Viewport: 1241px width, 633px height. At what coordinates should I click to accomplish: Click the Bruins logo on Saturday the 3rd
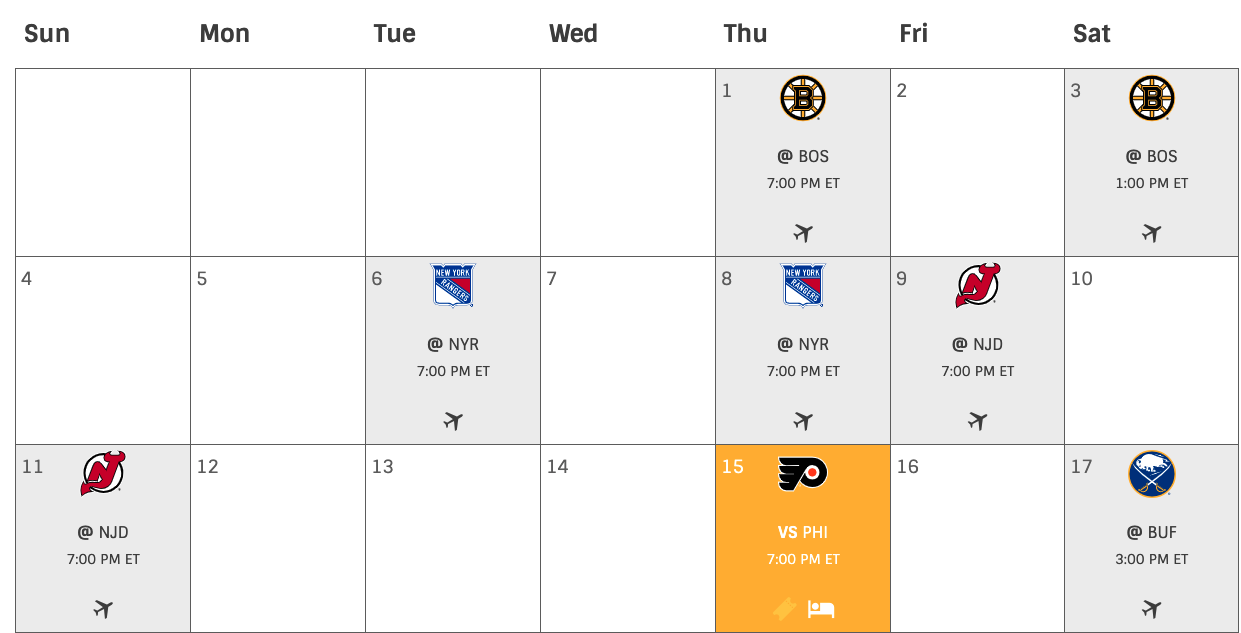point(1152,99)
